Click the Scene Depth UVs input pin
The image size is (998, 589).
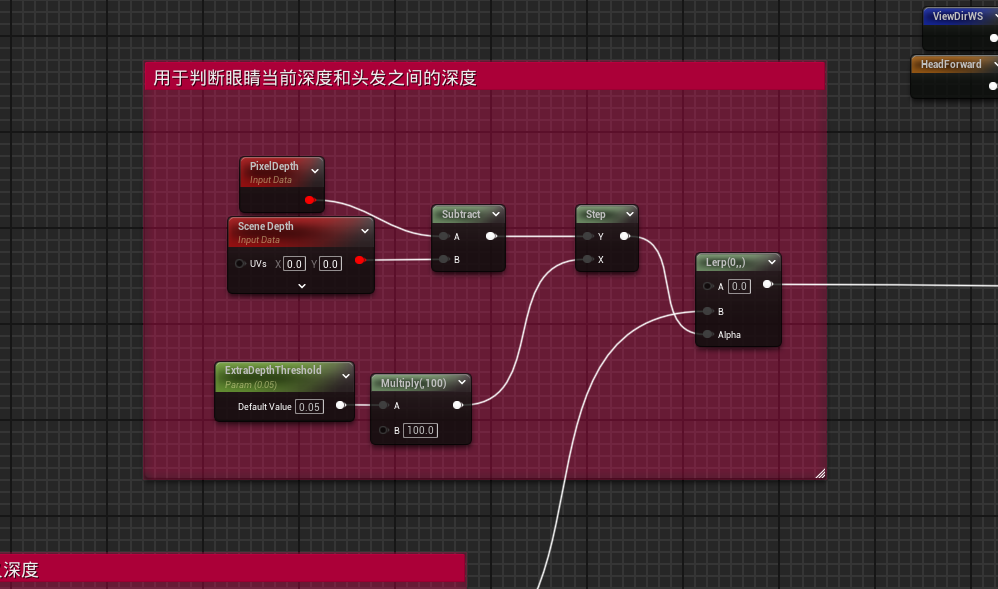point(240,264)
